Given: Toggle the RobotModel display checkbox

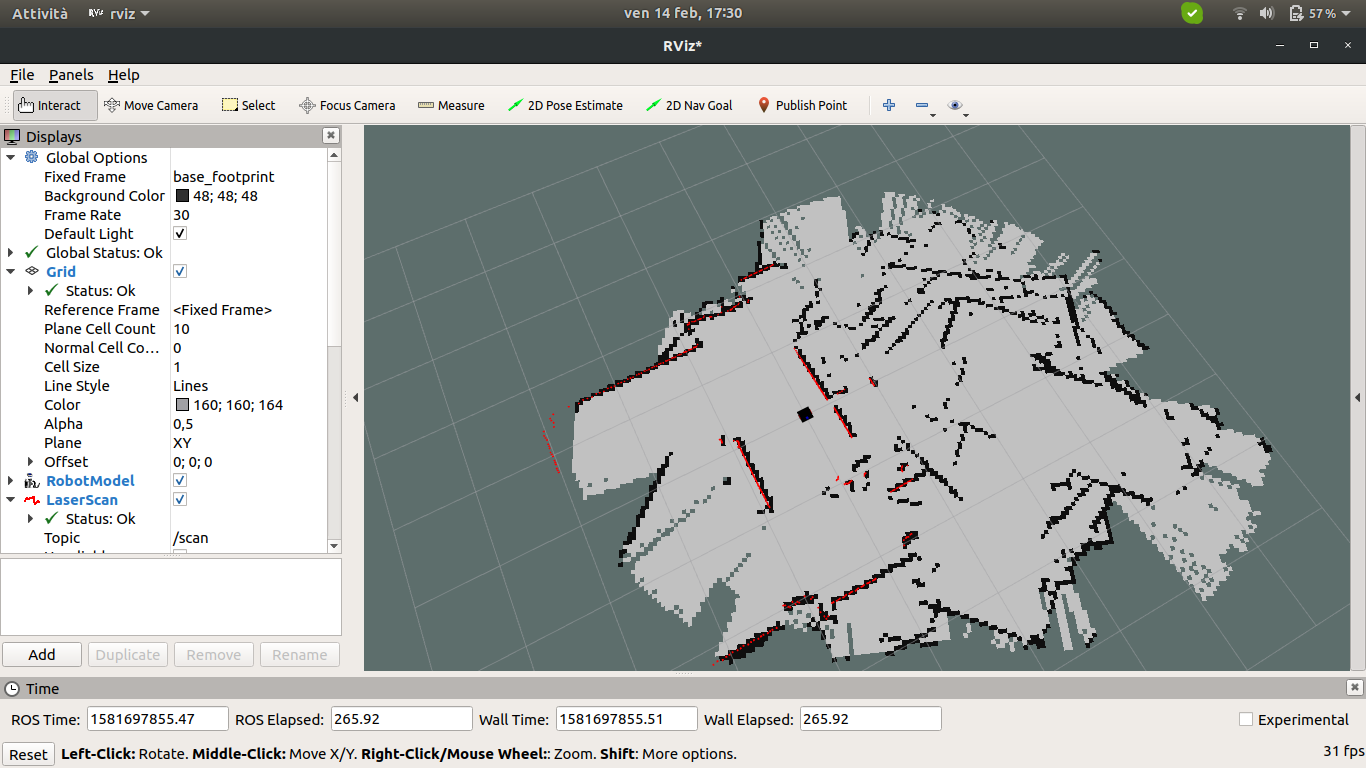Looking at the screenshot, I should (180, 480).
